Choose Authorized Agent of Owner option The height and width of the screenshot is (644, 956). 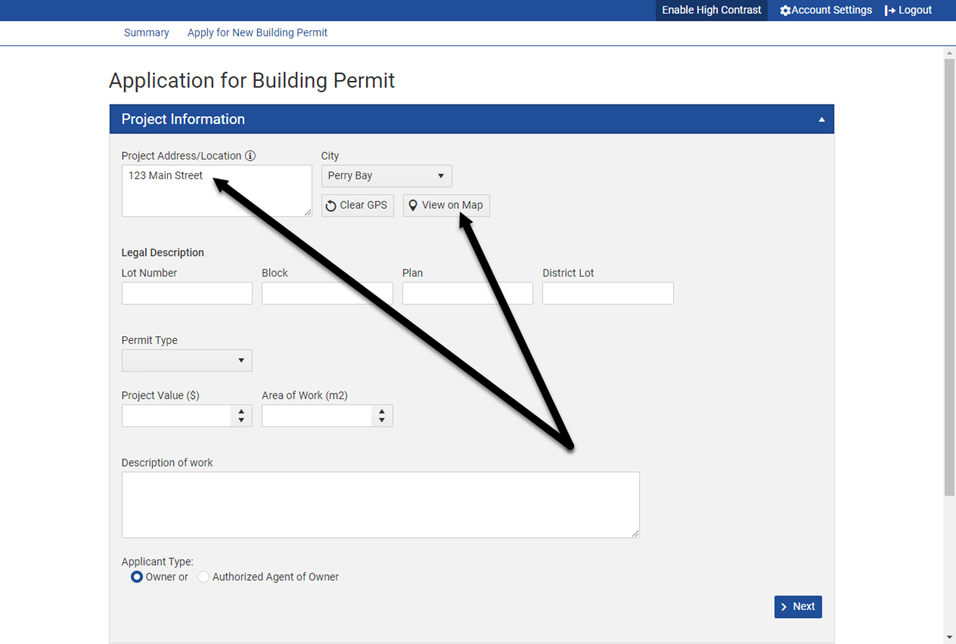point(203,577)
